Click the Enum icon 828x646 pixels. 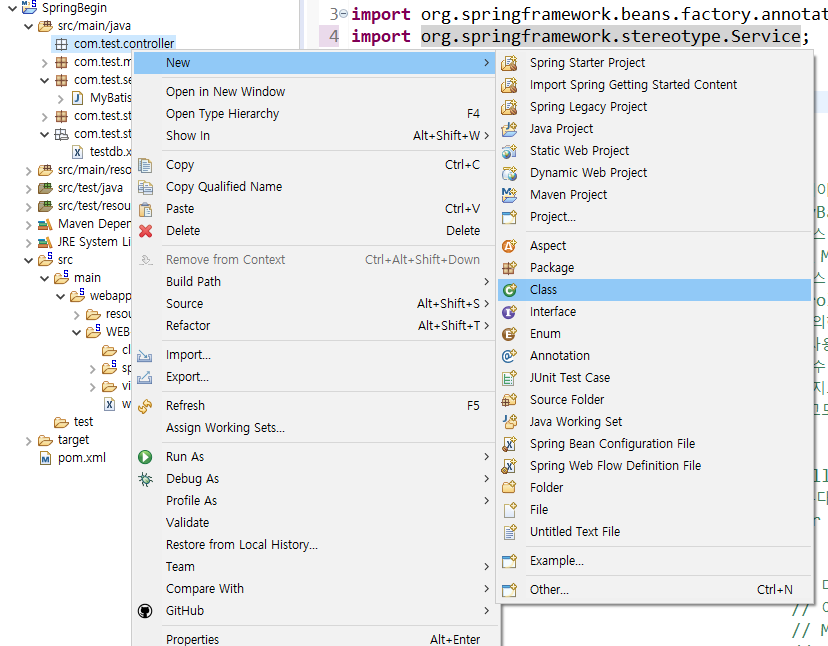click(509, 334)
